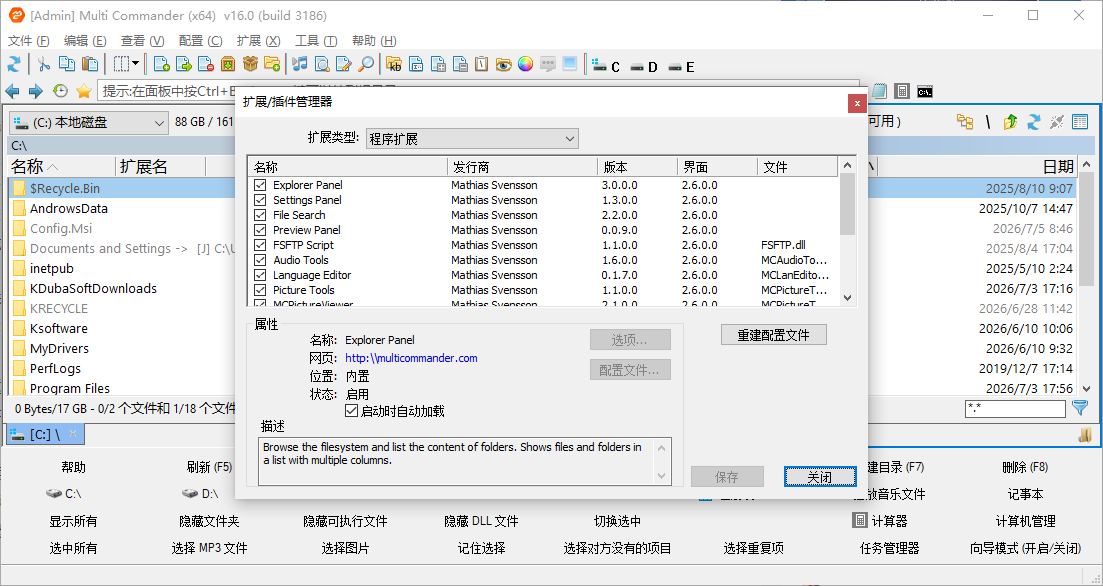Click the 重建配置文件 button
The image size is (1103, 586).
[774, 335]
